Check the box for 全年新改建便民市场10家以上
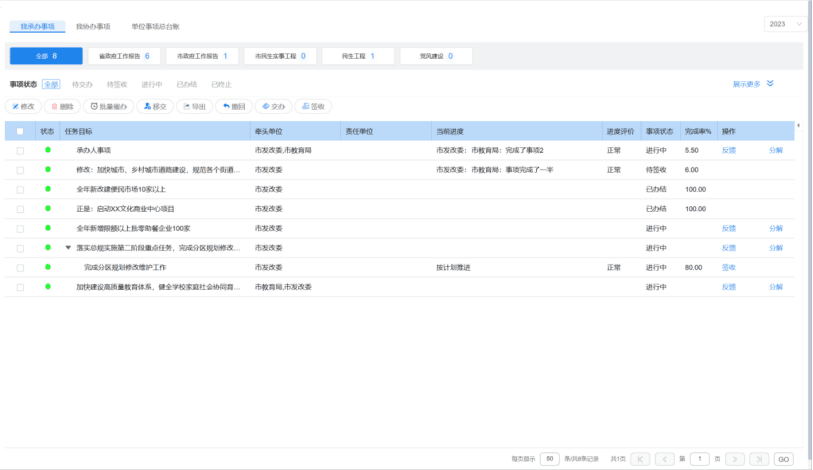The width and height of the screenshot is (813, 470). click(20, 190)
